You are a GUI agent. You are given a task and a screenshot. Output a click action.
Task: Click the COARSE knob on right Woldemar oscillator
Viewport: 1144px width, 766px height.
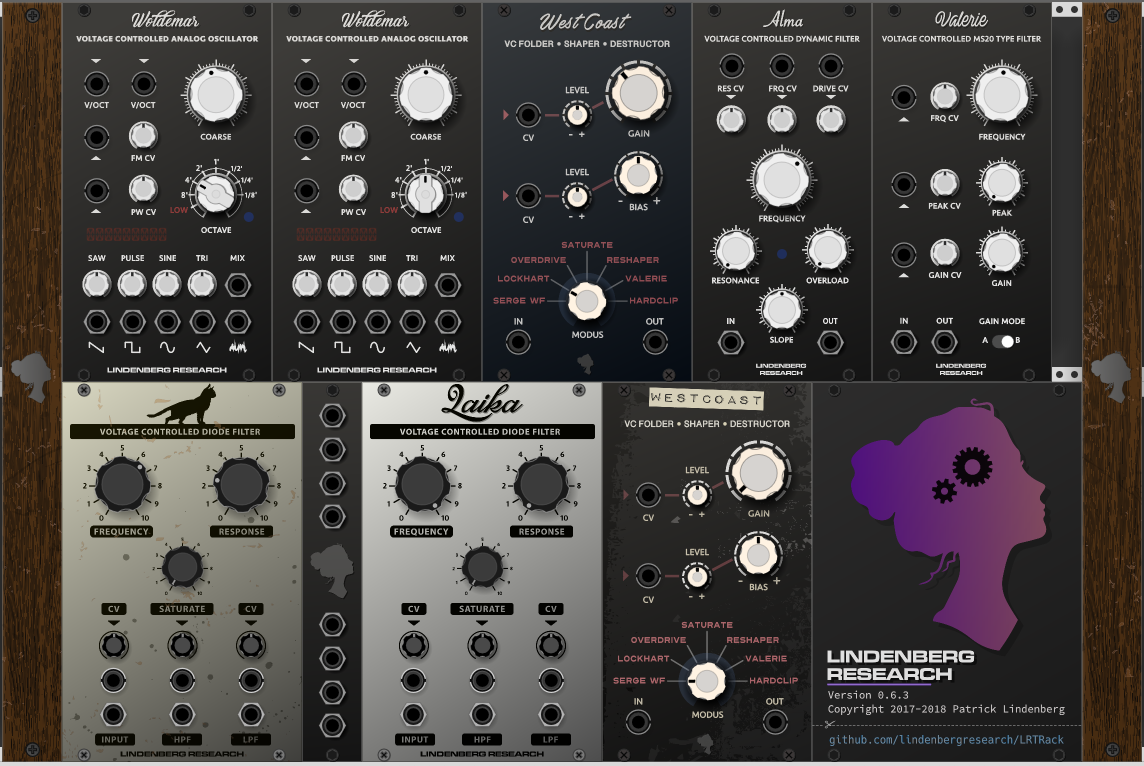point(426,96)
